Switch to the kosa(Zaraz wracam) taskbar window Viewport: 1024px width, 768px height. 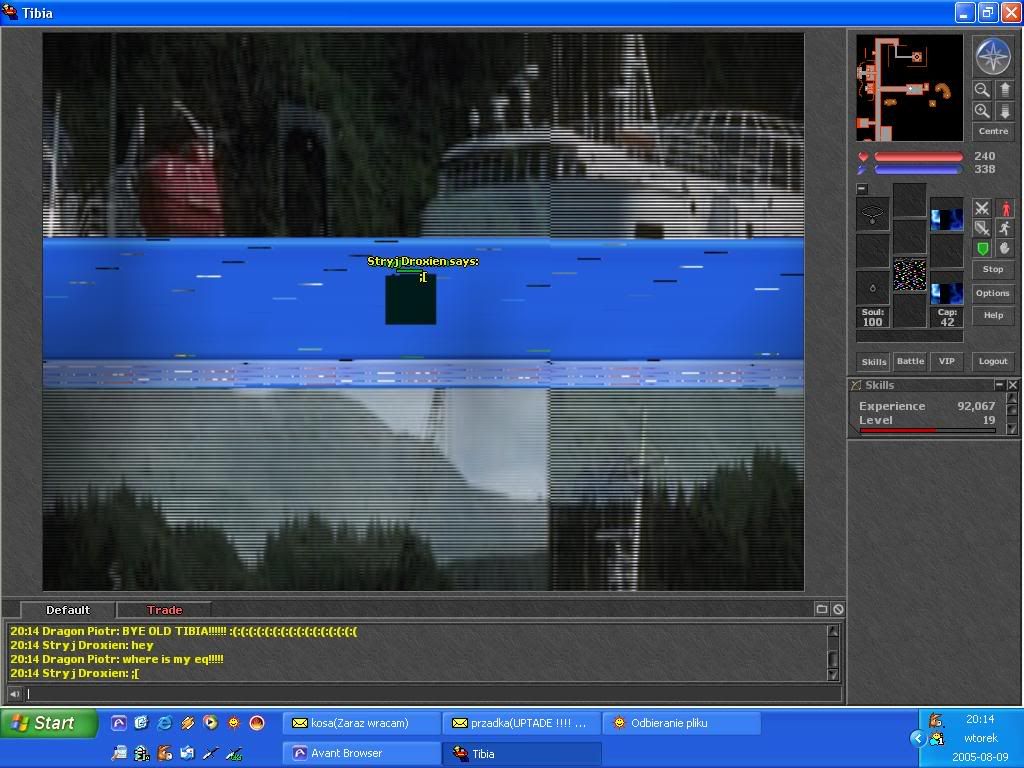[361, 723]
